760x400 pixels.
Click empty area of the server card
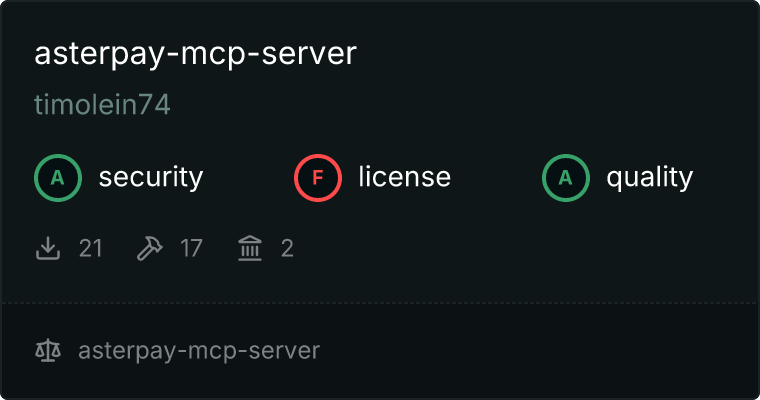pos(533,247)
